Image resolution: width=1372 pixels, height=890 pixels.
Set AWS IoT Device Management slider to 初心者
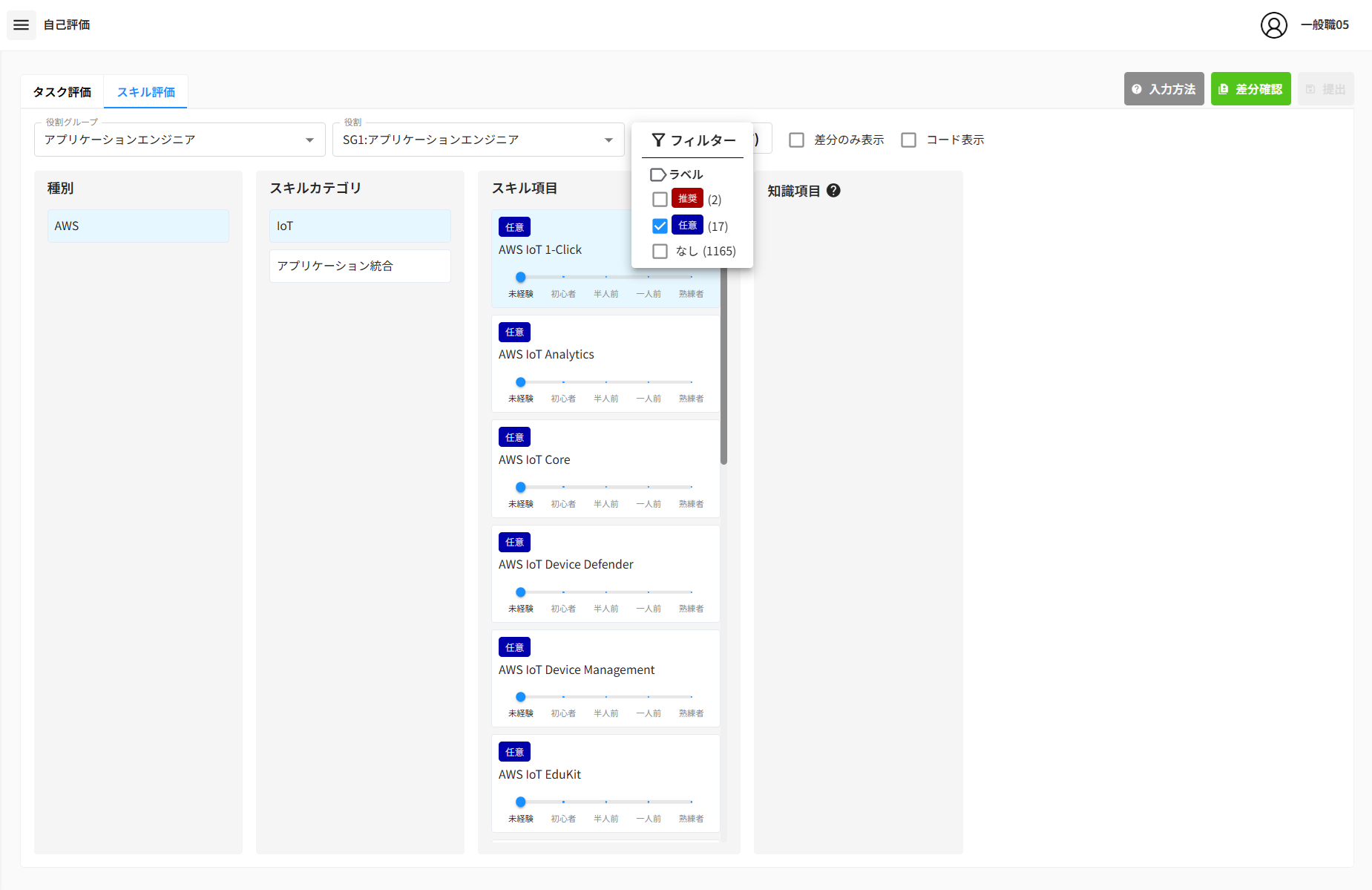[x=563, y=697]
